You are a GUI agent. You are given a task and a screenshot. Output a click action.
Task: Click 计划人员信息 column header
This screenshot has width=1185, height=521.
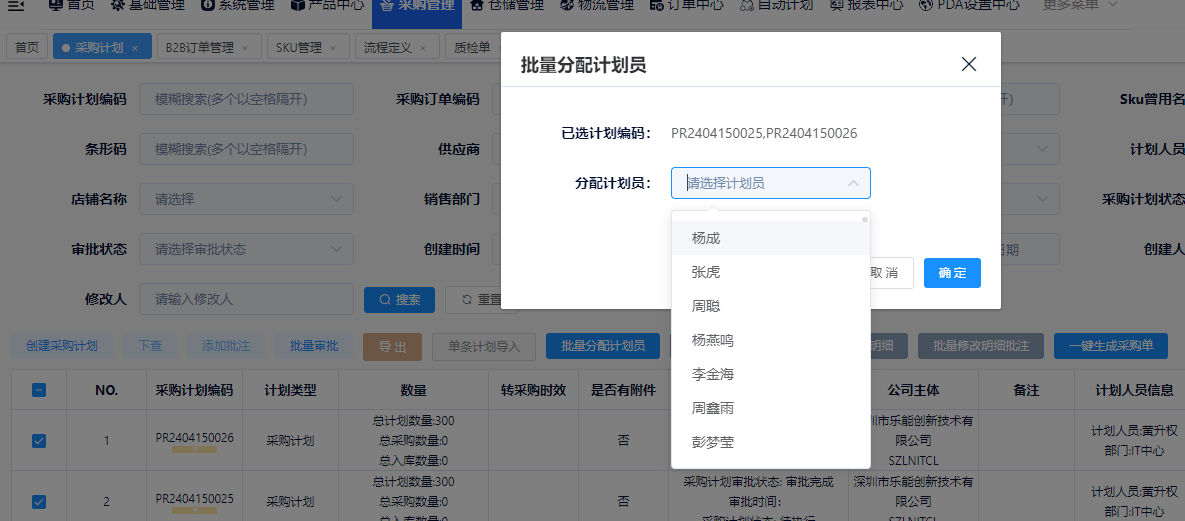coord(1134,390)
